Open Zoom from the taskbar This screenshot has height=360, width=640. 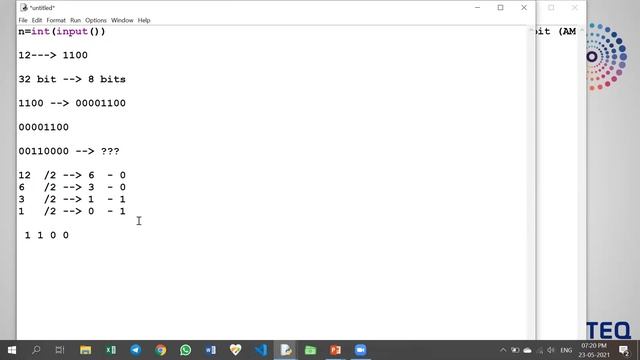click(x=360, y=350)
